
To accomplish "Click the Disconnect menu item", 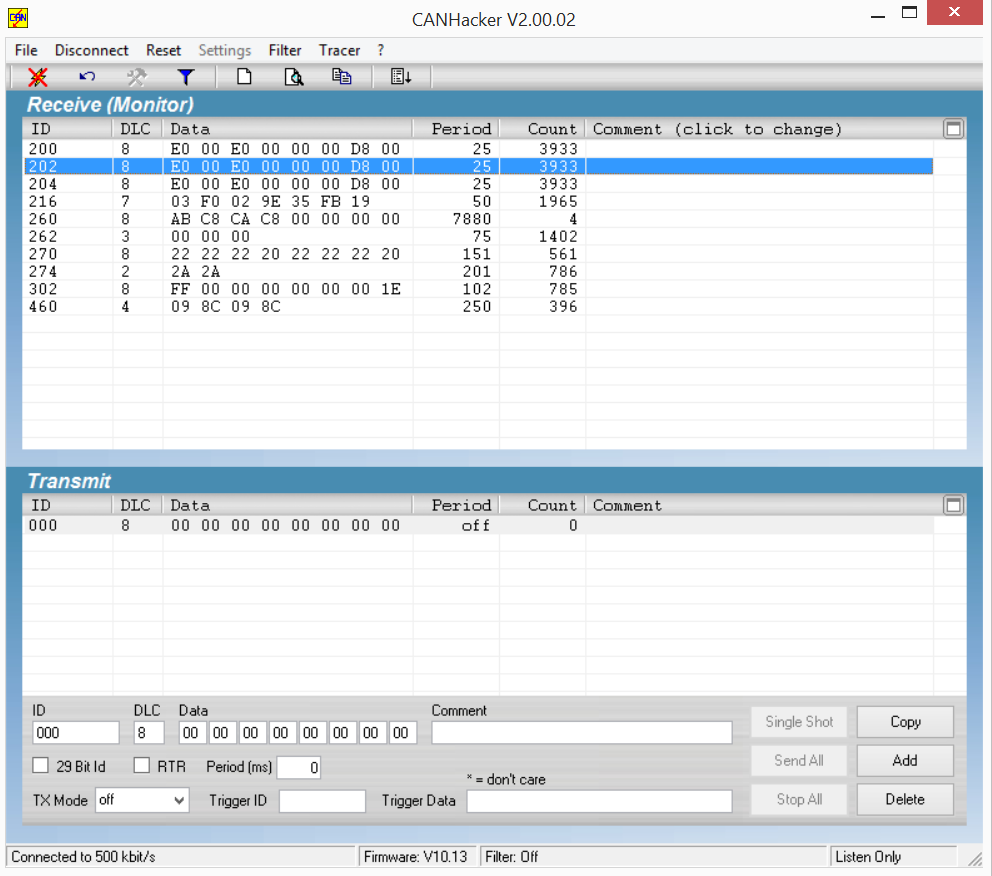I will 91,50.
